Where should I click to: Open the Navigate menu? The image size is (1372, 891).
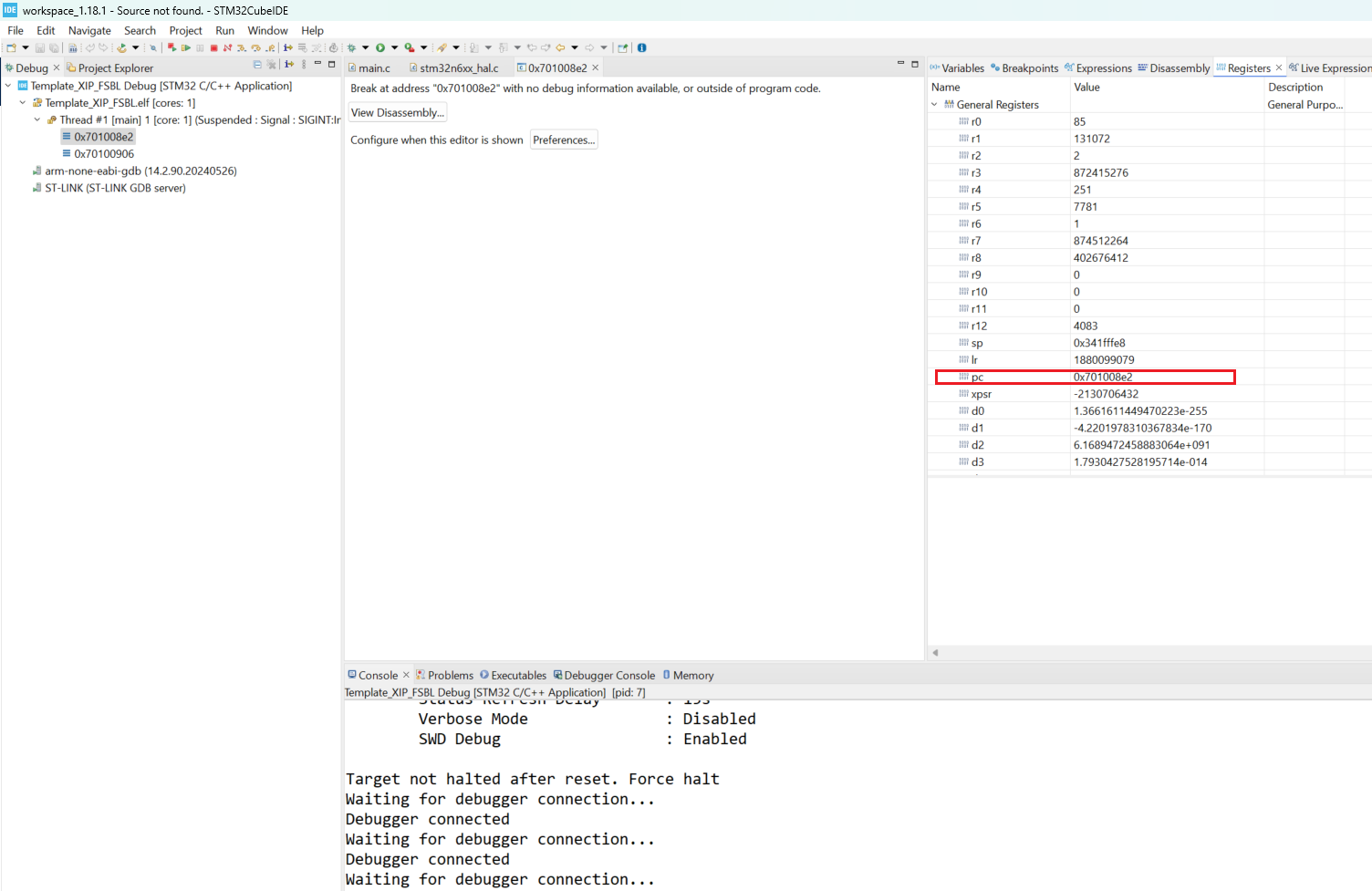(x=89, y=30)
